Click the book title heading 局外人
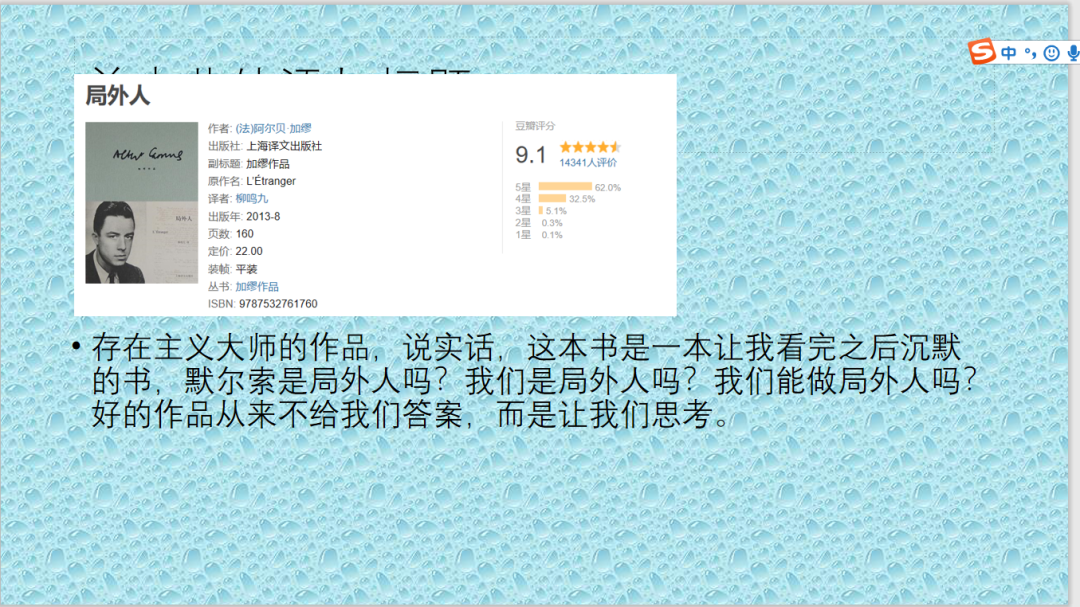This screenshot has width=1080, height=607. (117, 96)
